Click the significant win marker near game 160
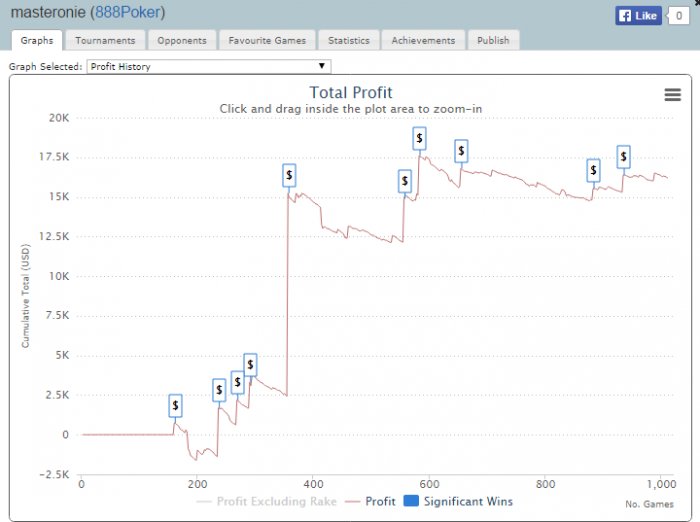 click(x=175, y=405)
